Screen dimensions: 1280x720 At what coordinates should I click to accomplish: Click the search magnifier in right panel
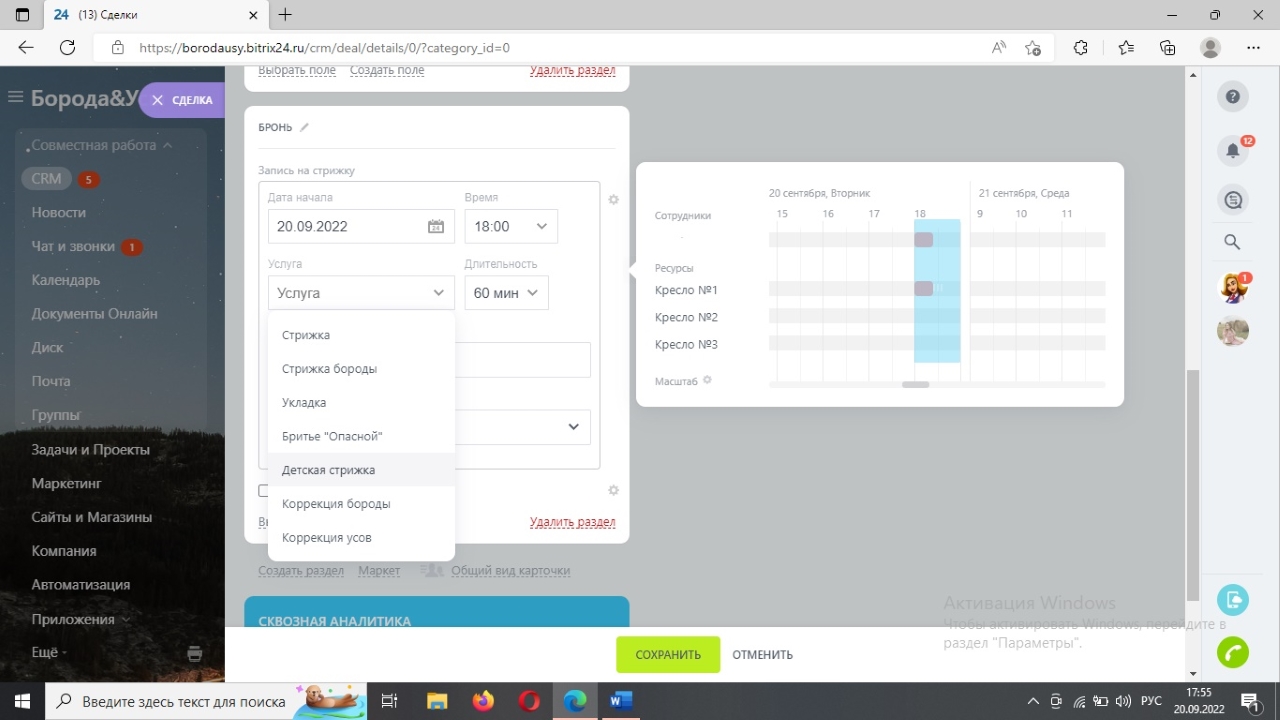coord(1233,242)
